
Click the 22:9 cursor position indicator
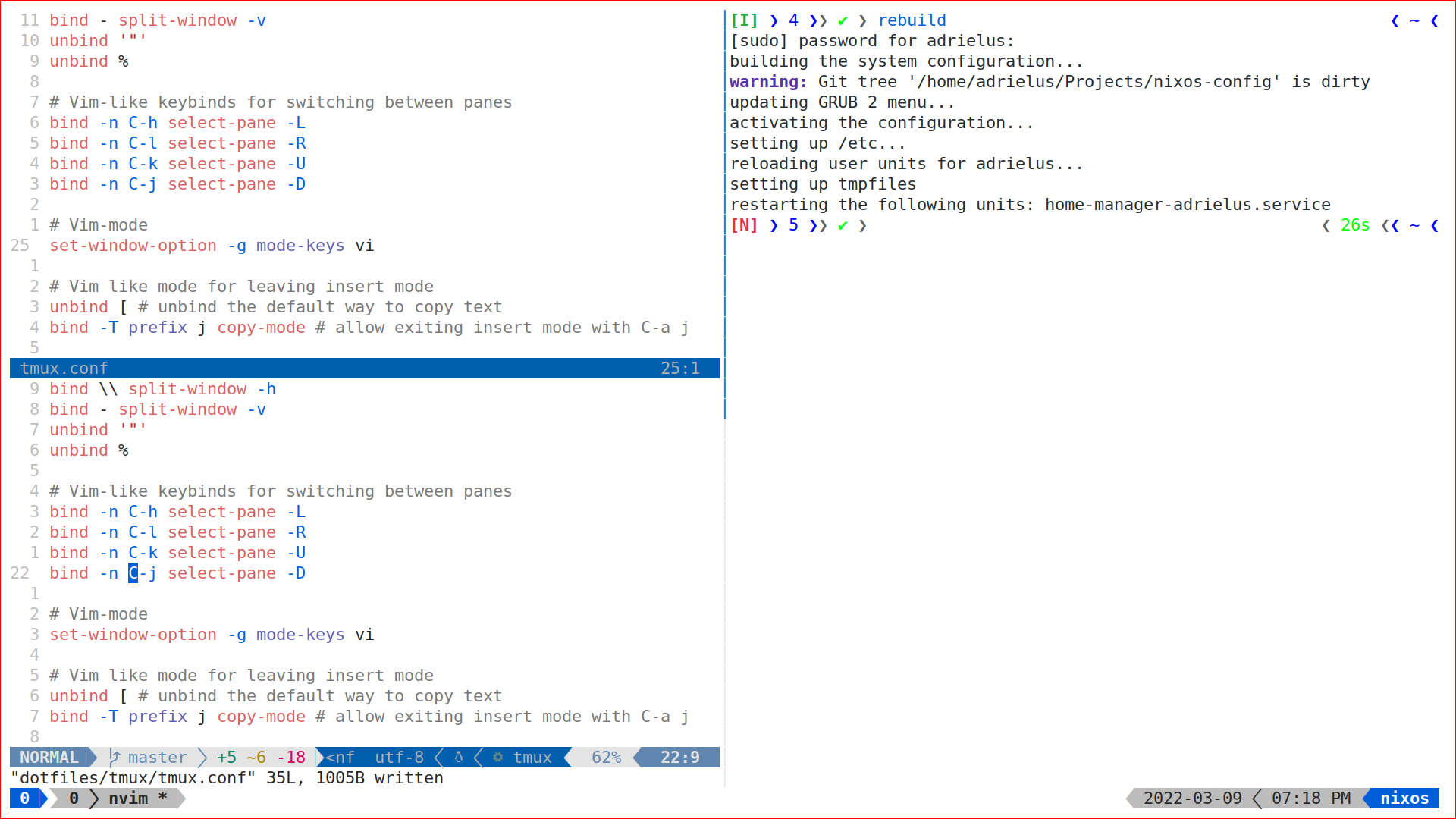tap(679, 757)
